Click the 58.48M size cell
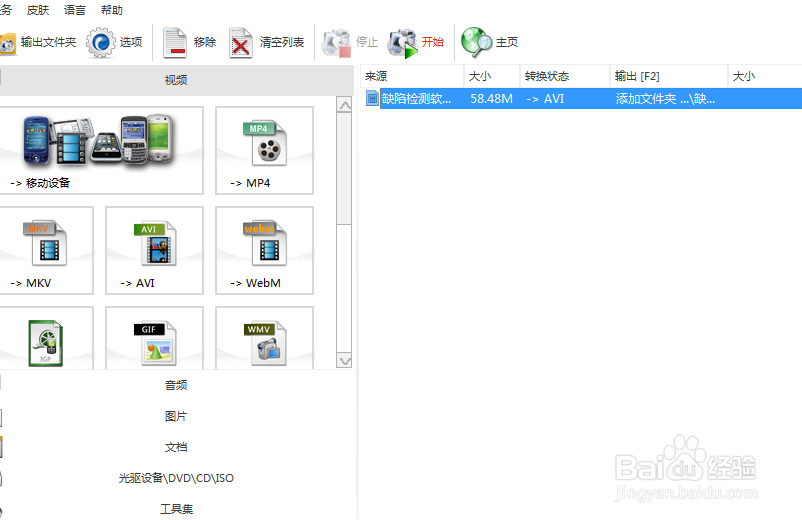 [x=491, y=98]
